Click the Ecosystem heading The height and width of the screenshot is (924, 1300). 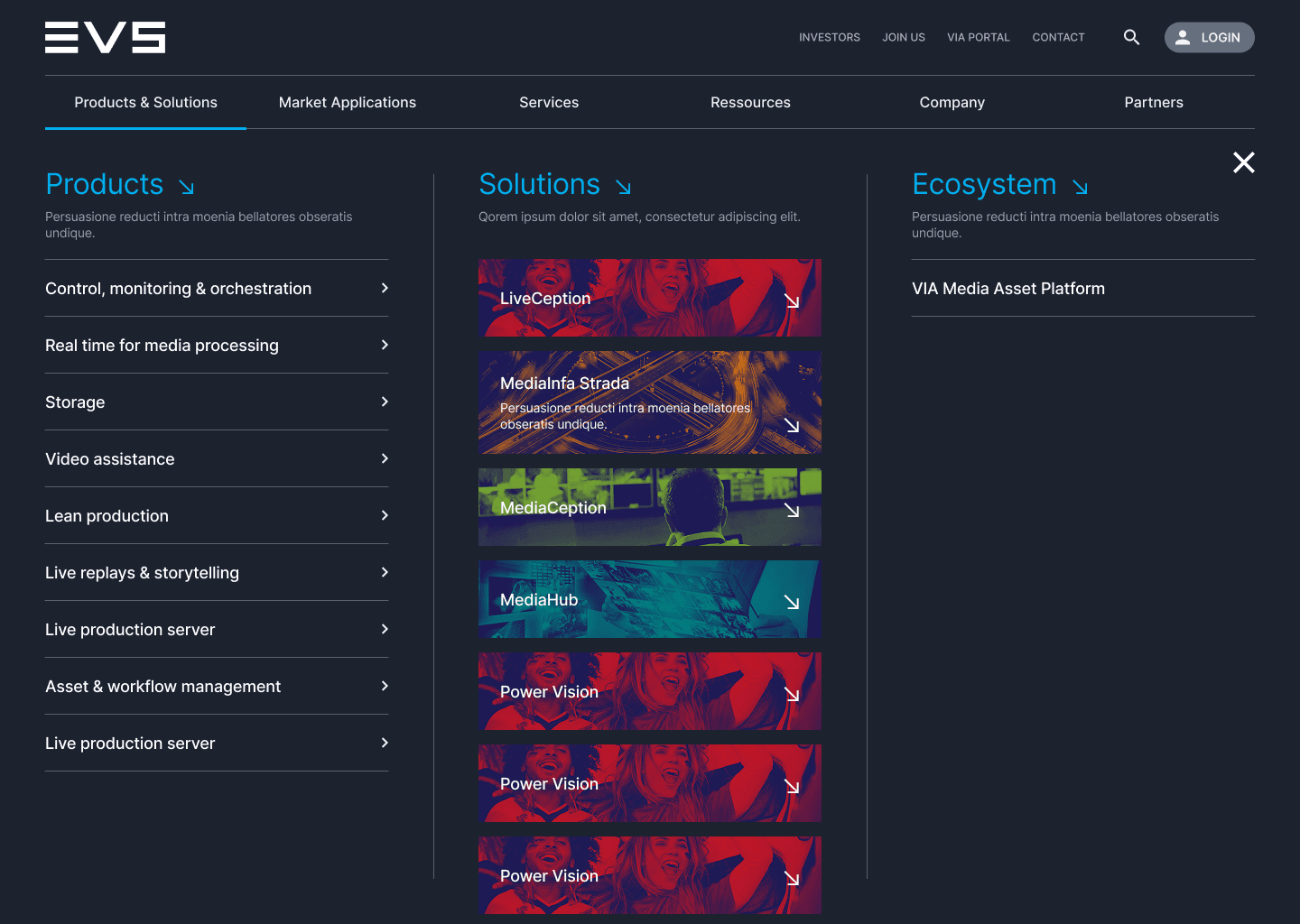984,184
